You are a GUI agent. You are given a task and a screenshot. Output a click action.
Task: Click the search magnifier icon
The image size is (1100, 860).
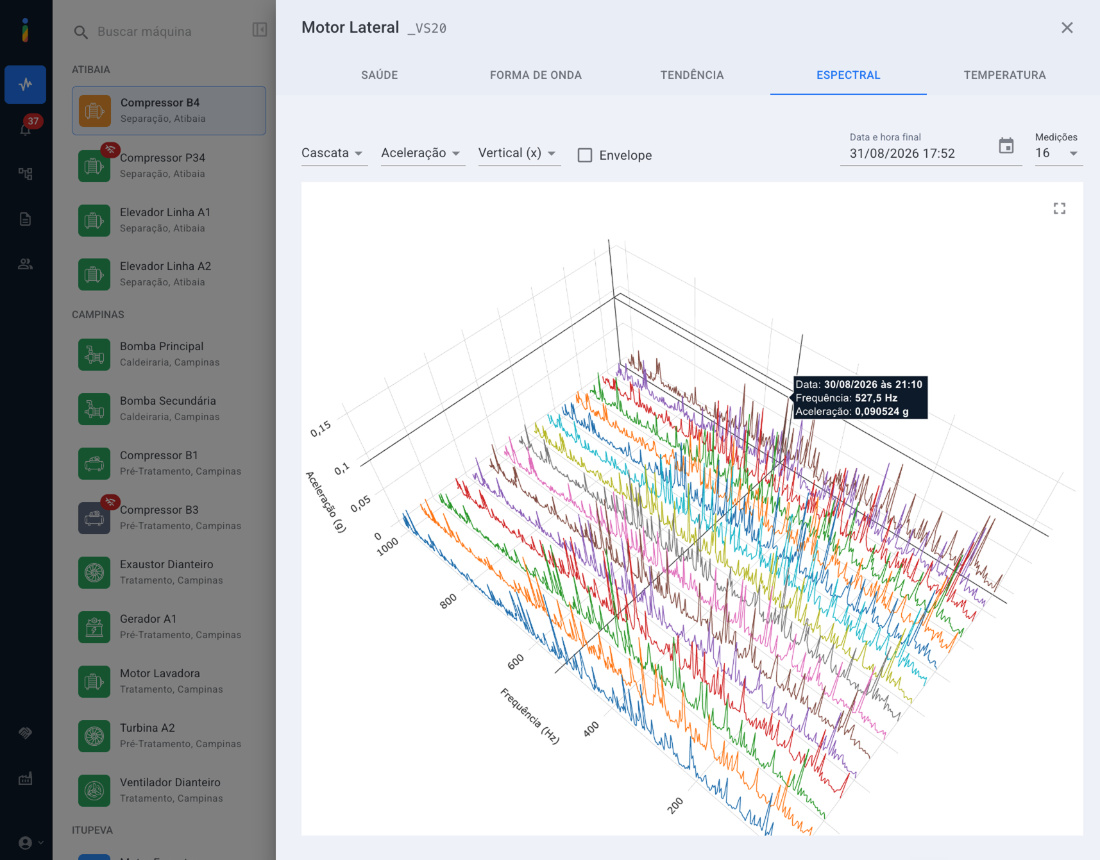coord(81,32)
